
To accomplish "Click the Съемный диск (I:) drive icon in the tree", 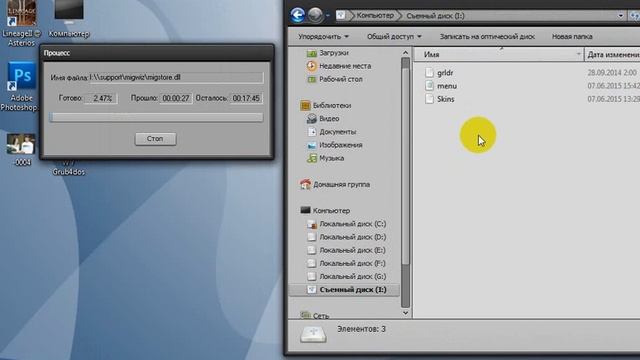I will click(x=311, y=290).
